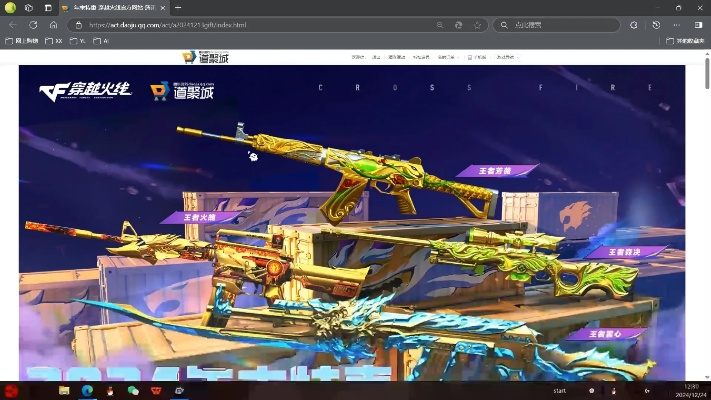Image resolution: width=711 pixels, height=400 pixels.
Task: Open the other favorites folder at right
Action: (x=685, y=41)
